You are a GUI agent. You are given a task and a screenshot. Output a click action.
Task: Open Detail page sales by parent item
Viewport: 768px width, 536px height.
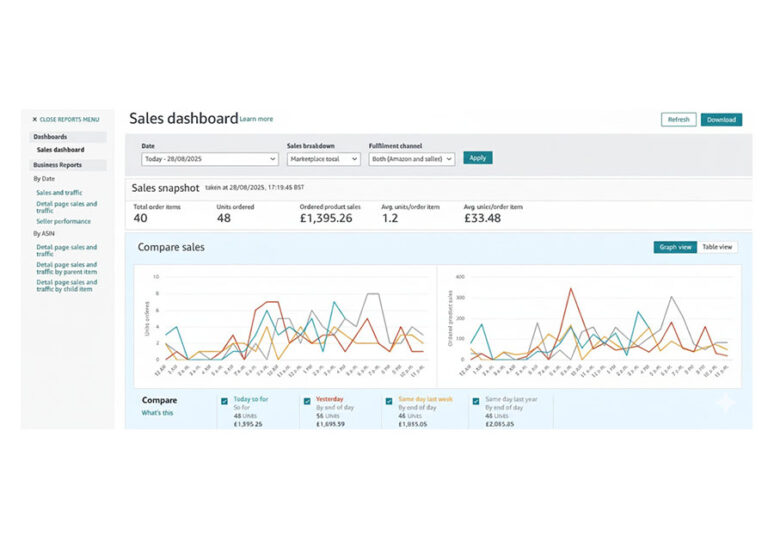tap(66, 266)
